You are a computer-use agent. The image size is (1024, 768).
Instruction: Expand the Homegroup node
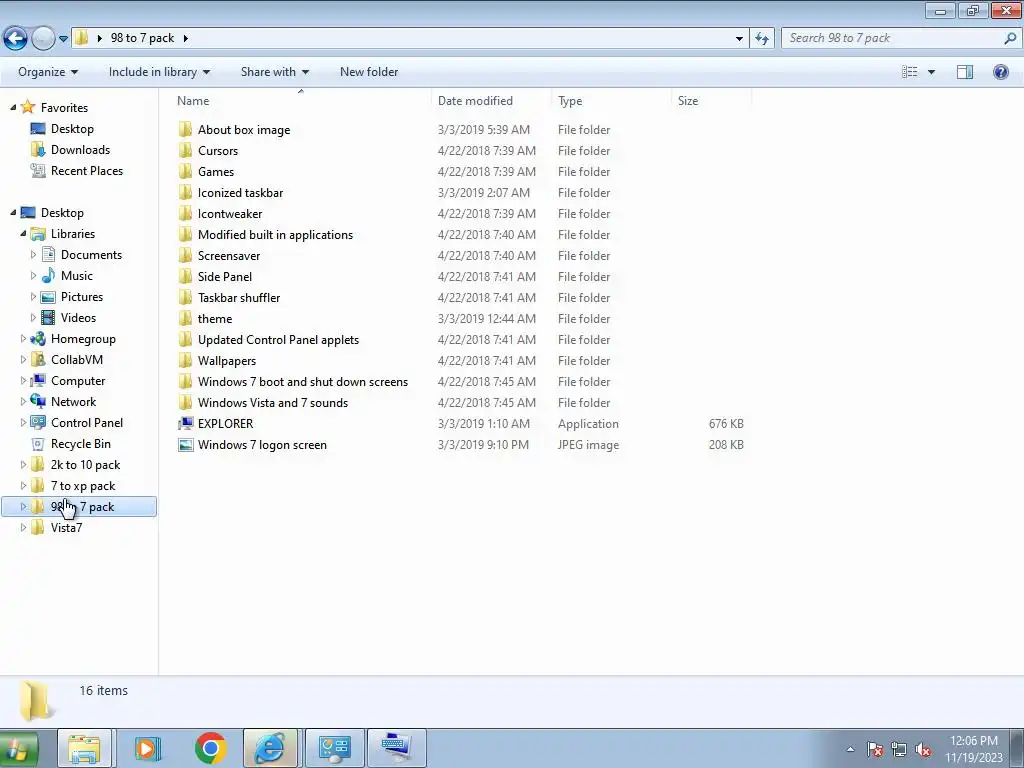(x=23, y=338)
